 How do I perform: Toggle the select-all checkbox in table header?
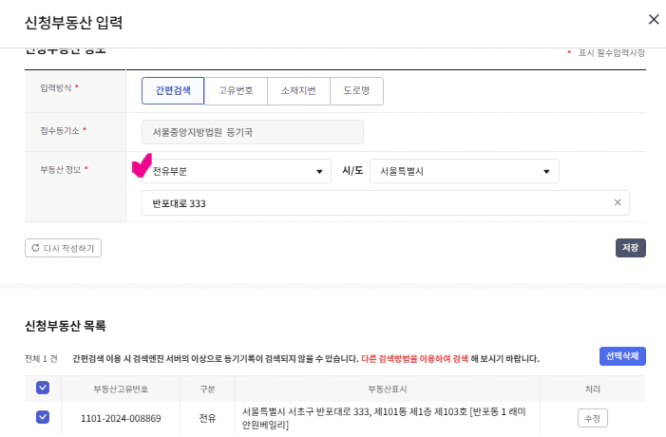(x=42, y=388)
